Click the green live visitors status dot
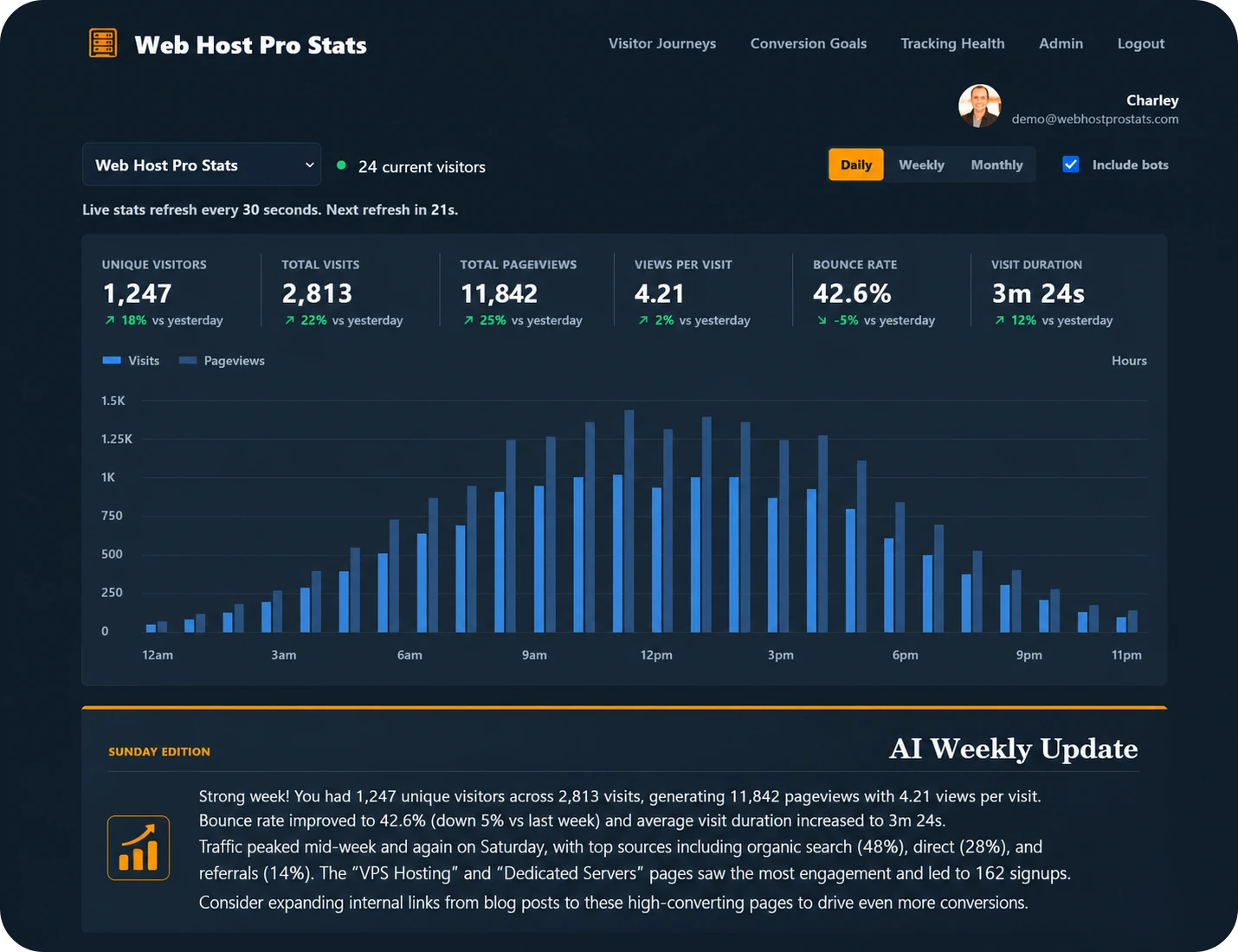1238x952 pixels. (x=341, y=165)
